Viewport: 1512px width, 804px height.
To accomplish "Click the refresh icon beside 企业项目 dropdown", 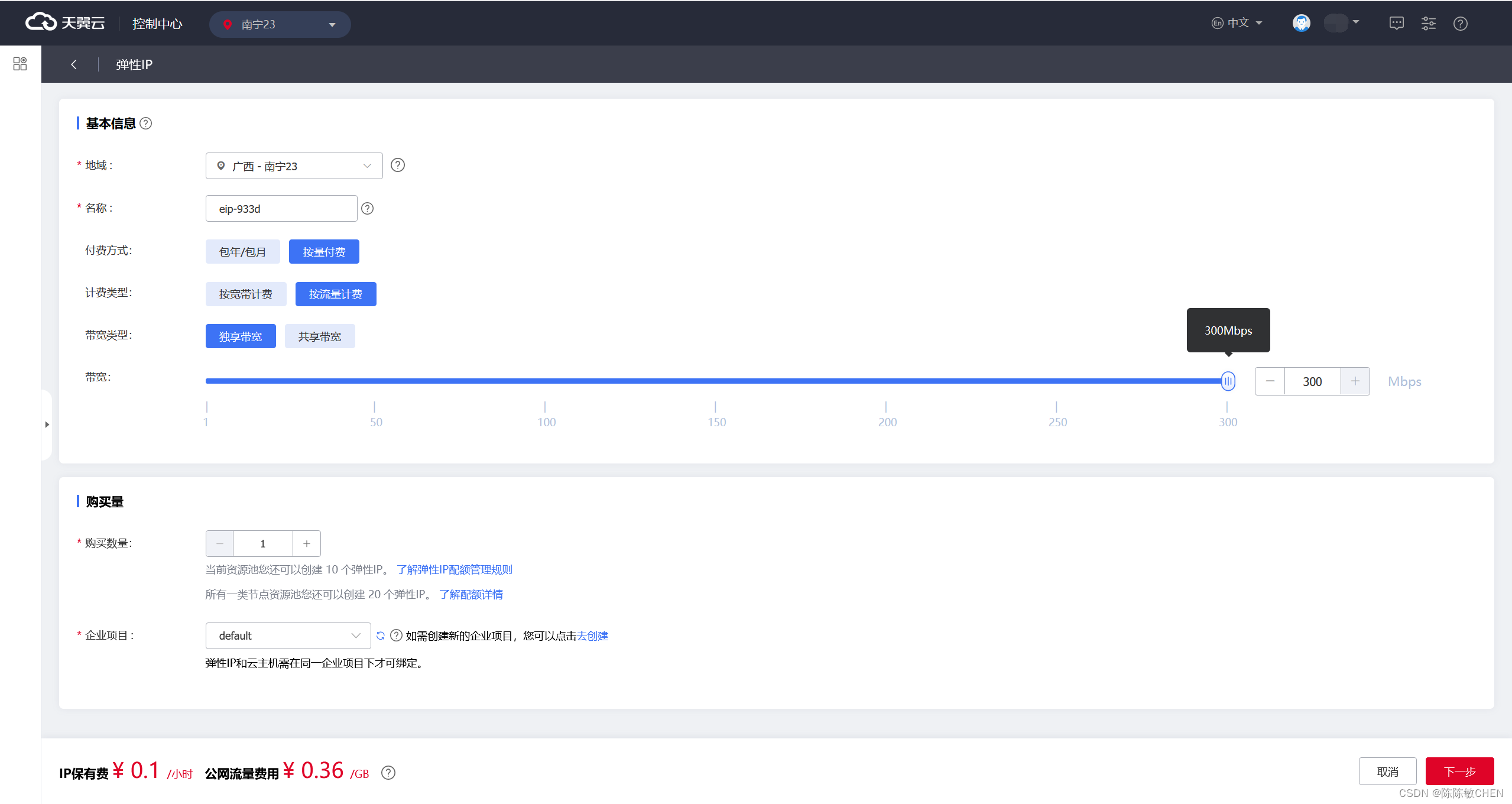I will click(381, 636).
